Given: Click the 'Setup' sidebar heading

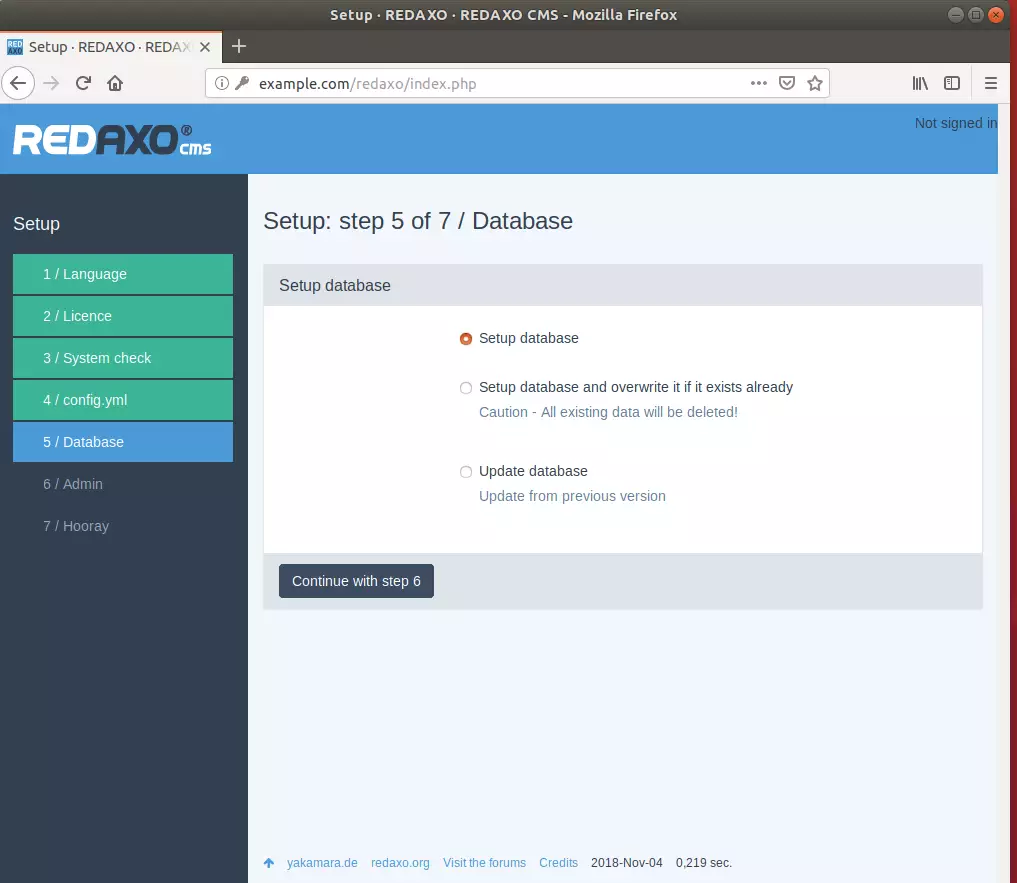Looking at the screenshot, I should pyautogui.click(x=36, y=224).
